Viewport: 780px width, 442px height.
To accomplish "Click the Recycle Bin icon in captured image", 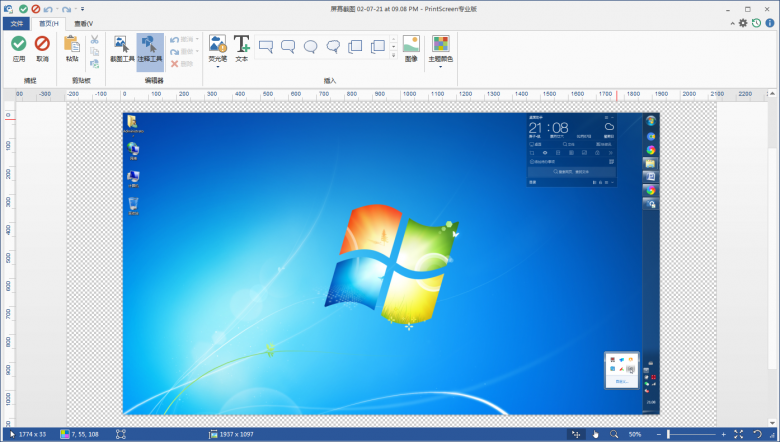I will [133, 205].
